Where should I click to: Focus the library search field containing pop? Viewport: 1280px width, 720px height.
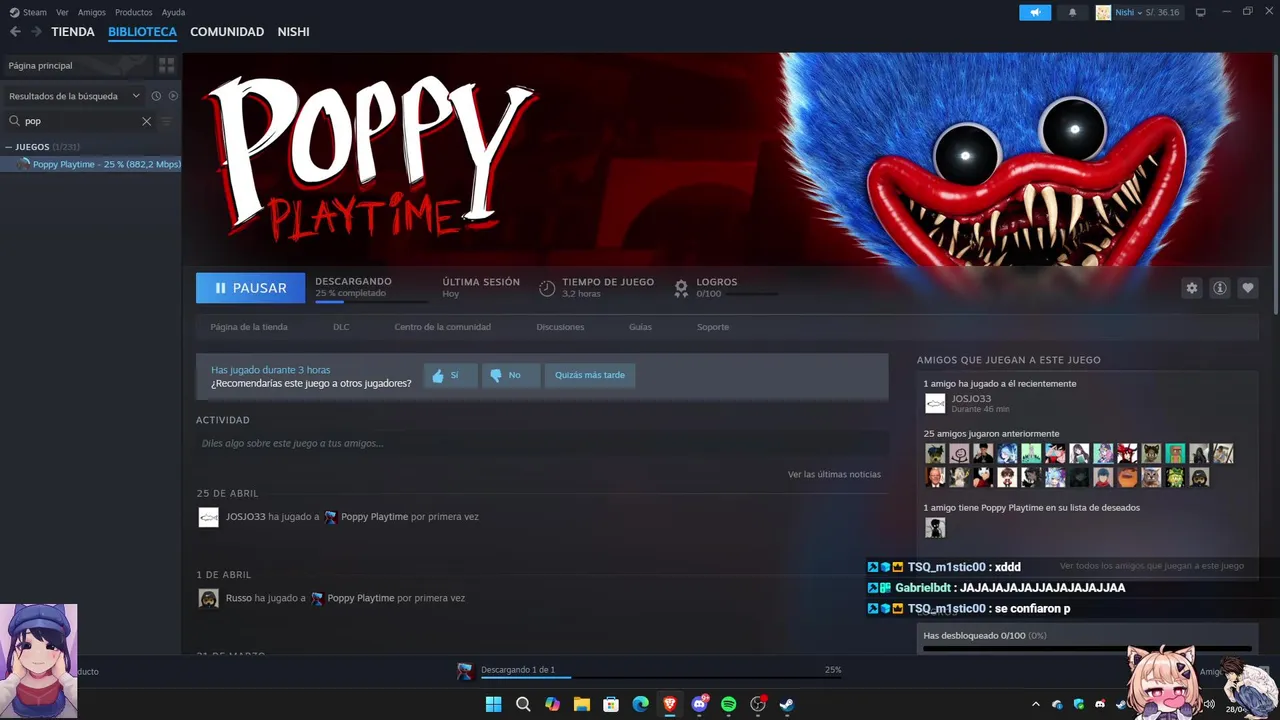(80, 121)
